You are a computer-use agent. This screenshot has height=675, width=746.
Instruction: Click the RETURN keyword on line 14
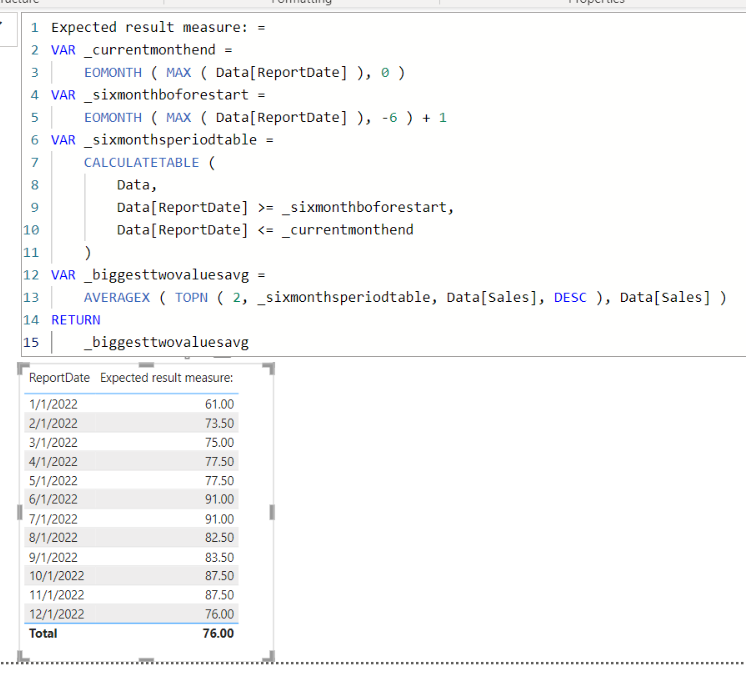click(76, 320)
